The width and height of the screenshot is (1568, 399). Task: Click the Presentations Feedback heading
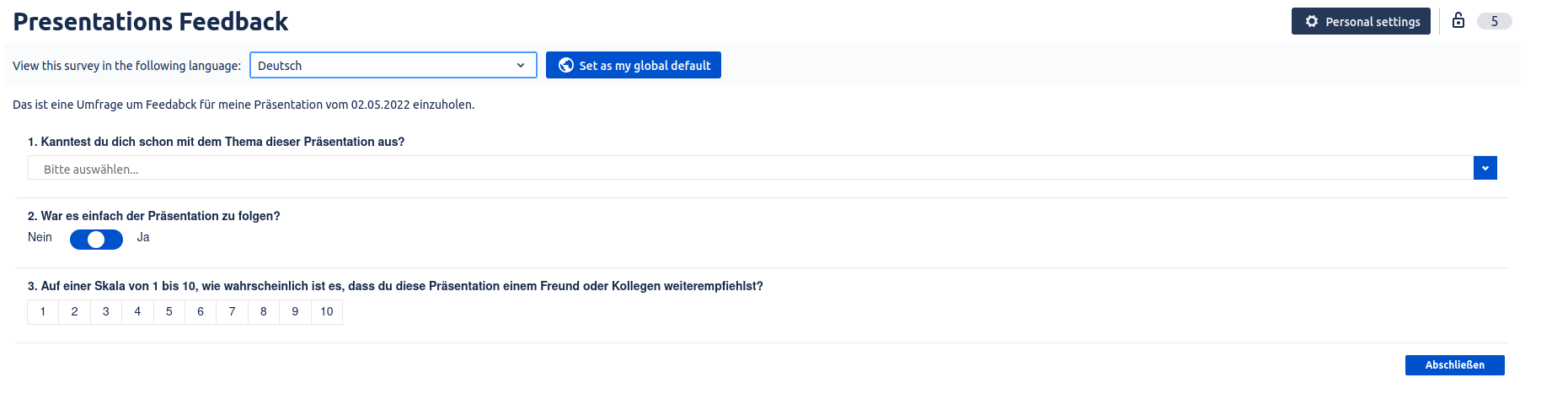[x=151, y=22]
